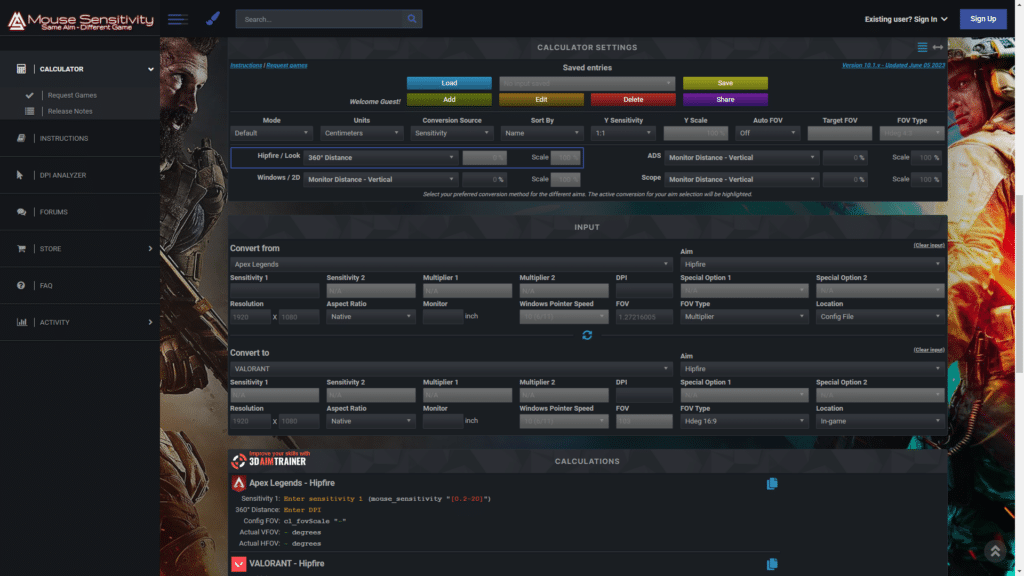This screenshot has width=1024, height=576.
Task: Click the swap/refresh icon between conversion sections
Action: coord(587,336)
